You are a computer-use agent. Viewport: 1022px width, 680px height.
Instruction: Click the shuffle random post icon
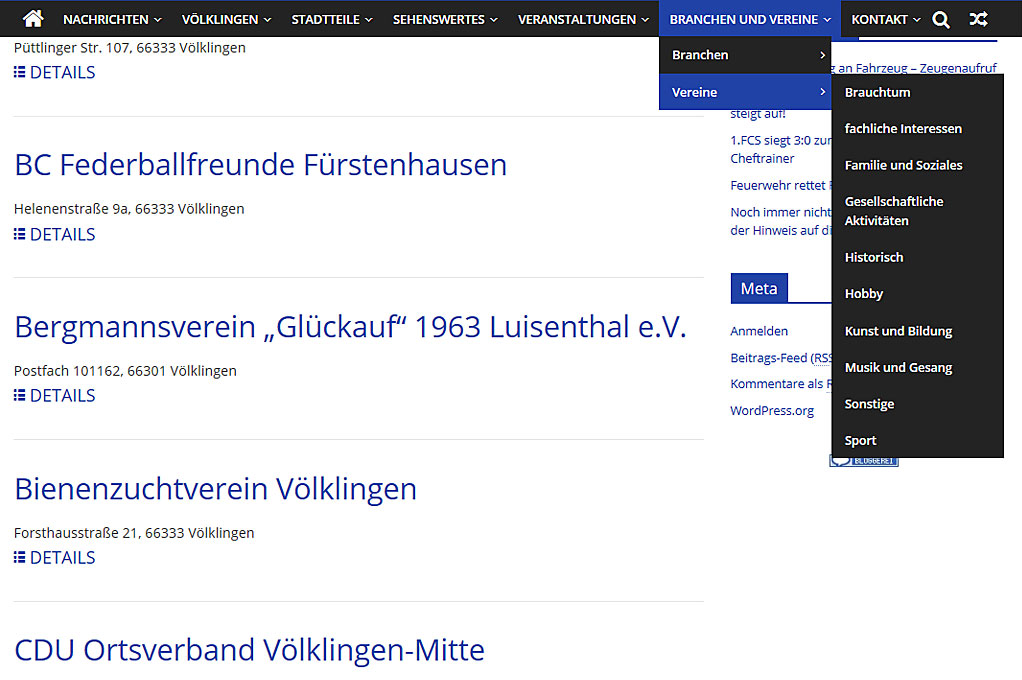(978, 19)
